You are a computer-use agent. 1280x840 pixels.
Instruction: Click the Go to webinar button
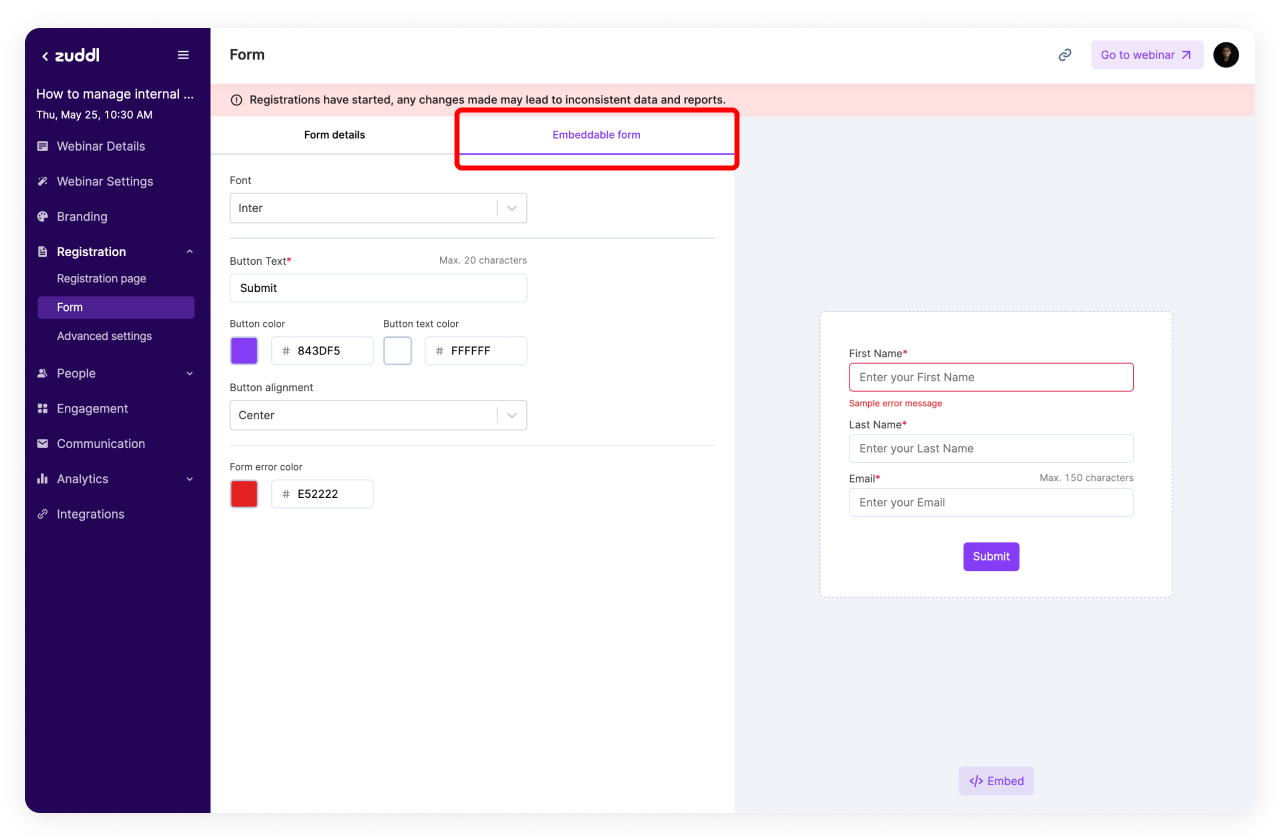1146,55
